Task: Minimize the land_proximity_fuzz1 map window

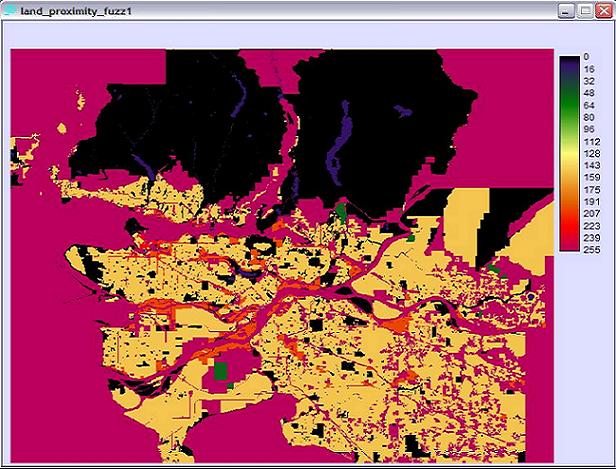Action: [567, 9]
